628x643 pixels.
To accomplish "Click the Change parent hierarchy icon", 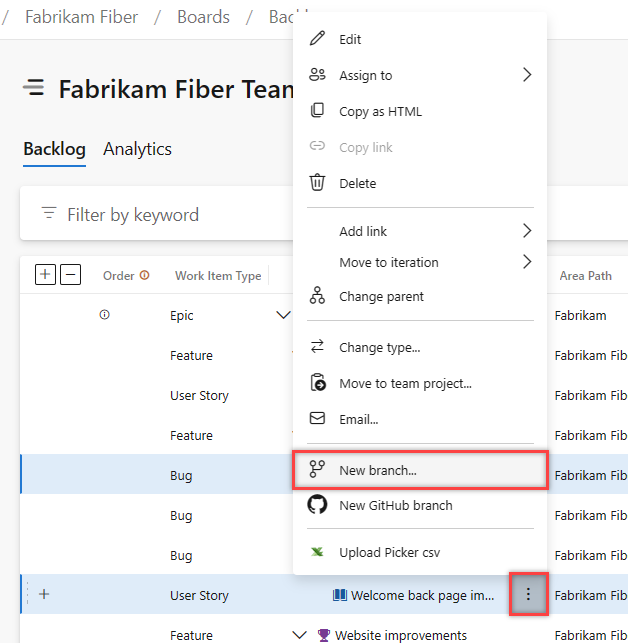I will (317, 296).
